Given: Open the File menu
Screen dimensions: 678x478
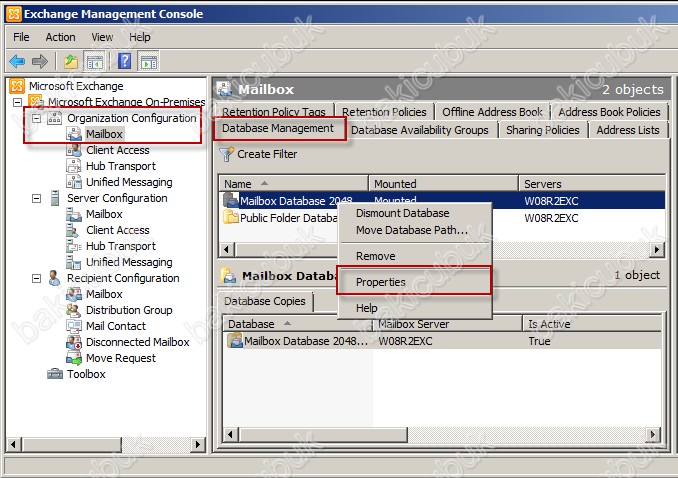Looking at the screenshot, I should 21,37.
